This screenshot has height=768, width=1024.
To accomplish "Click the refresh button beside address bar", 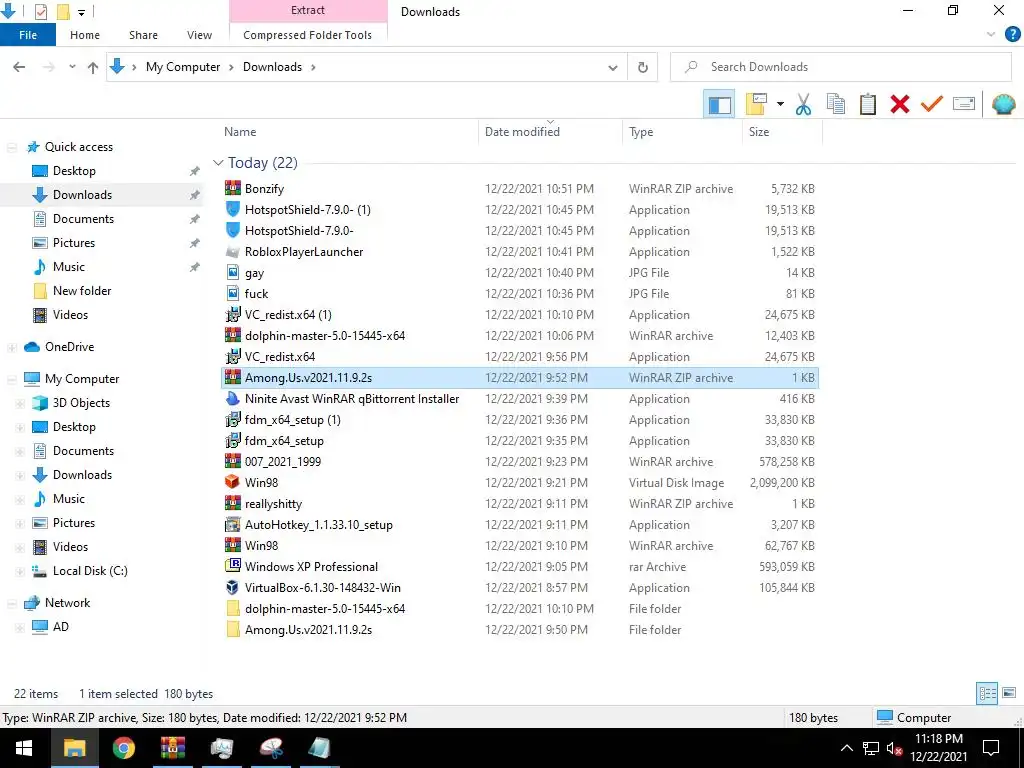I will pos(643,67).
